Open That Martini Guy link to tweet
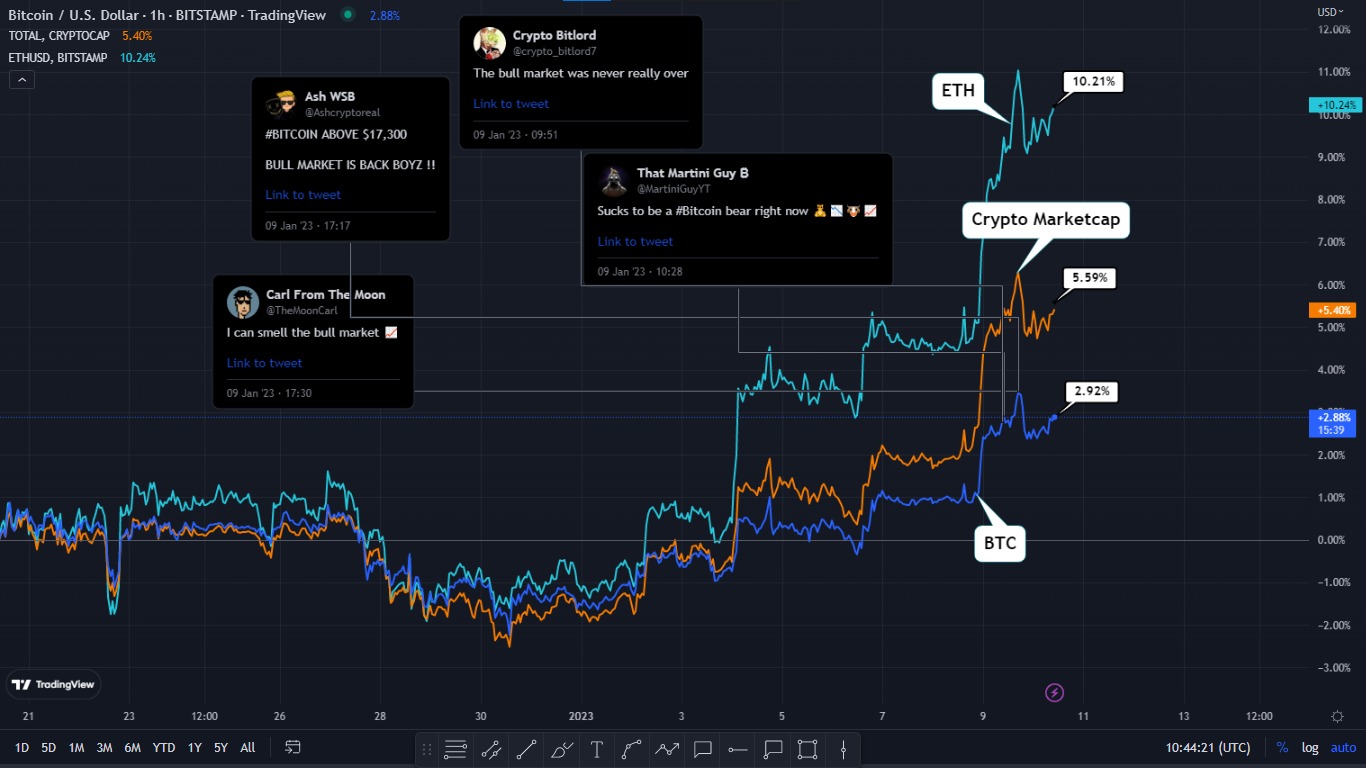This screenshot has width=1366, height=768. tap(635, 242)
